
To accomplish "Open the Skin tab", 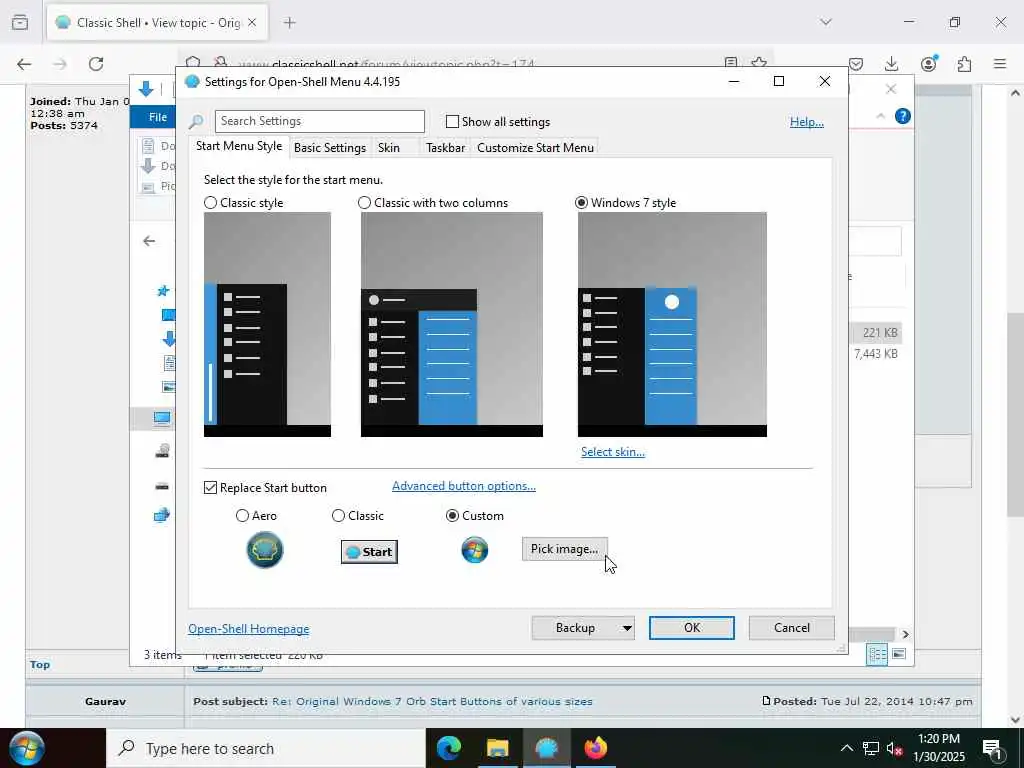I will pyautogui.click(x=389, y=148).
